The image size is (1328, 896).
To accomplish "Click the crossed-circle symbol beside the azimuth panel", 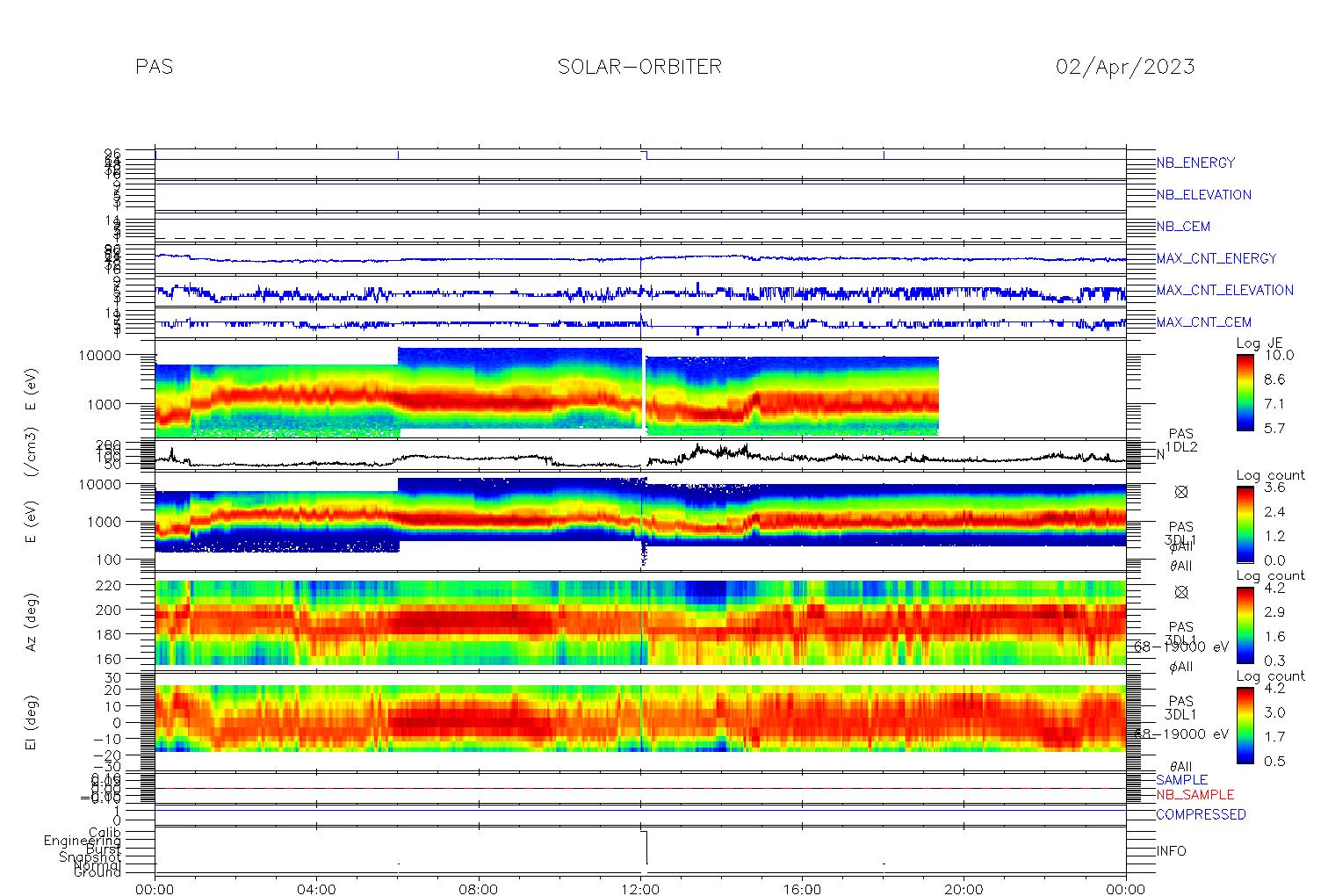I will (x=1181, y=593).
